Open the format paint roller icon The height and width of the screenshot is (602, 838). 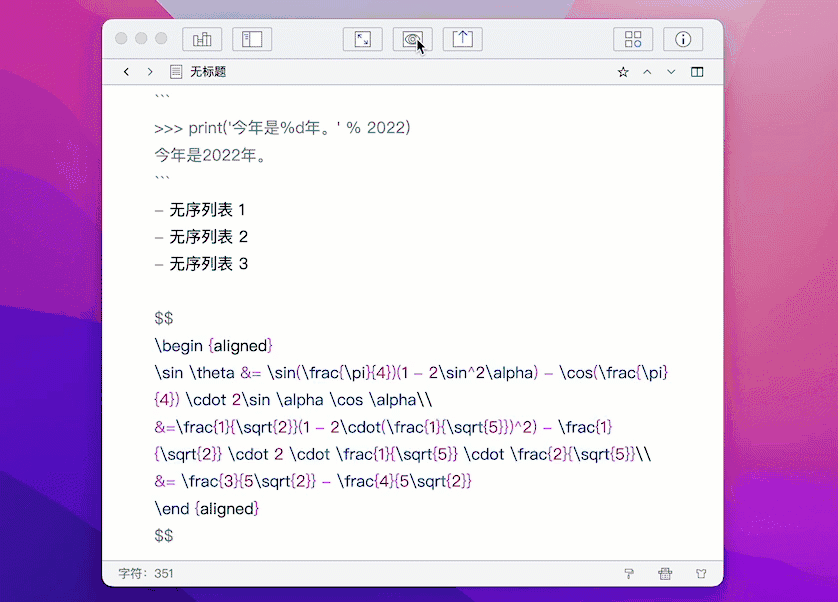pyautogui.click(x=629, y=574)
